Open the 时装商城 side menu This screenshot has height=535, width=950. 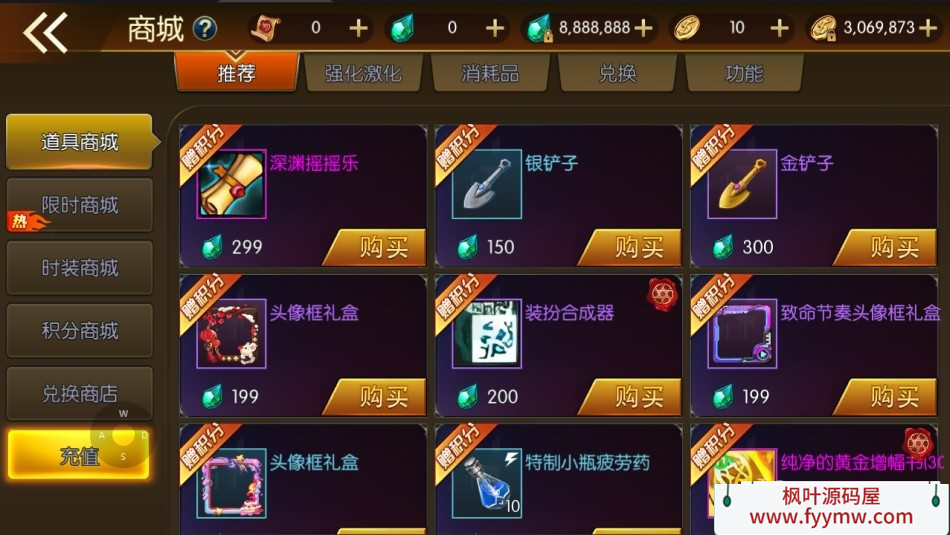pyautogui.click(x=79, y=268)
